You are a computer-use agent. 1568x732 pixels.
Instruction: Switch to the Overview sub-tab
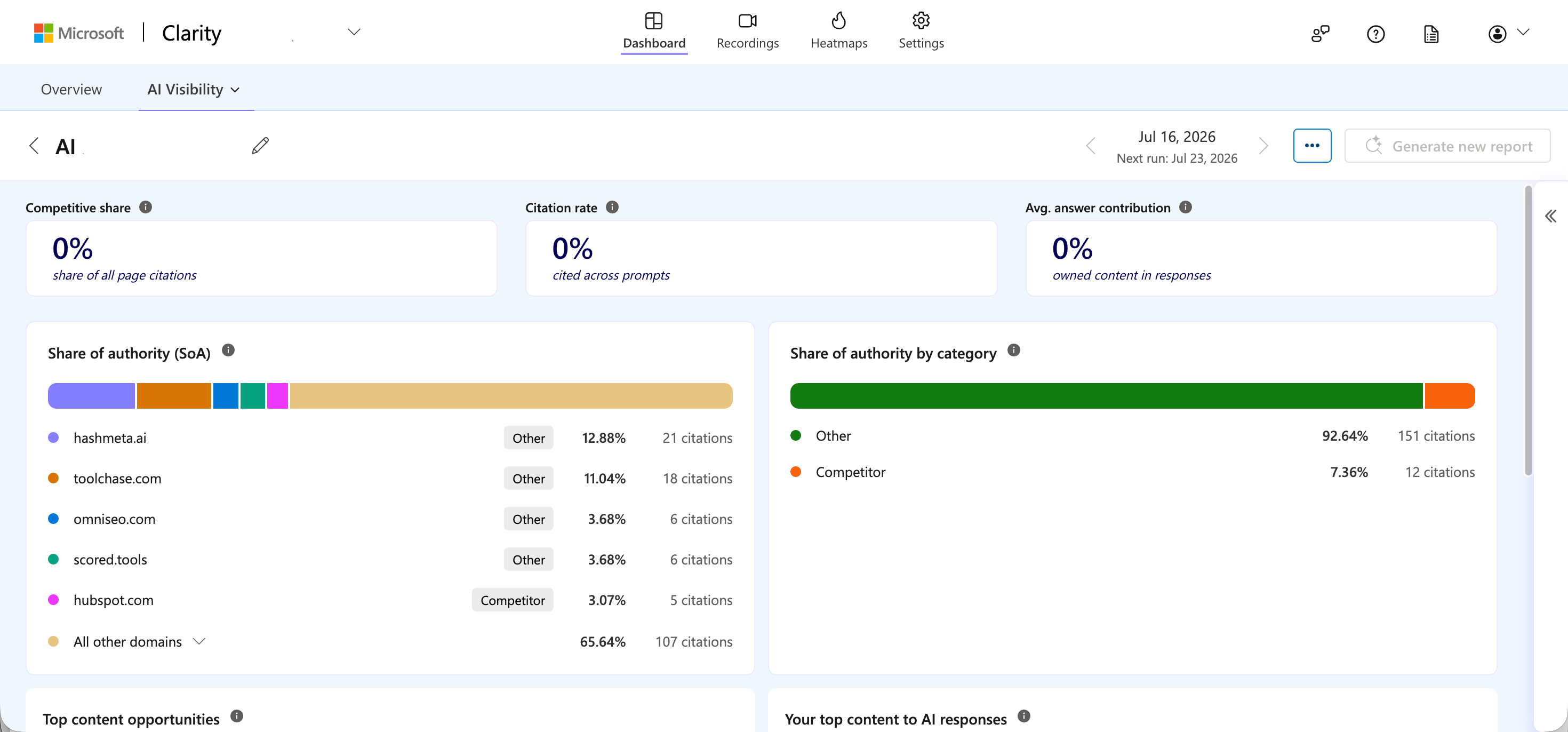point(71,89)
